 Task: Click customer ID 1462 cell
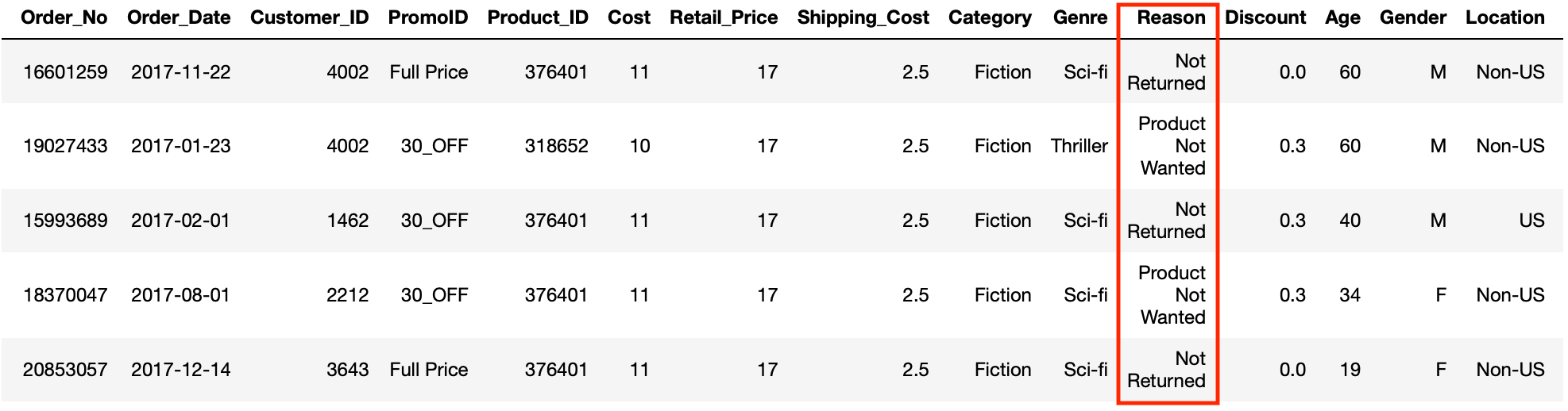point(348,221)
